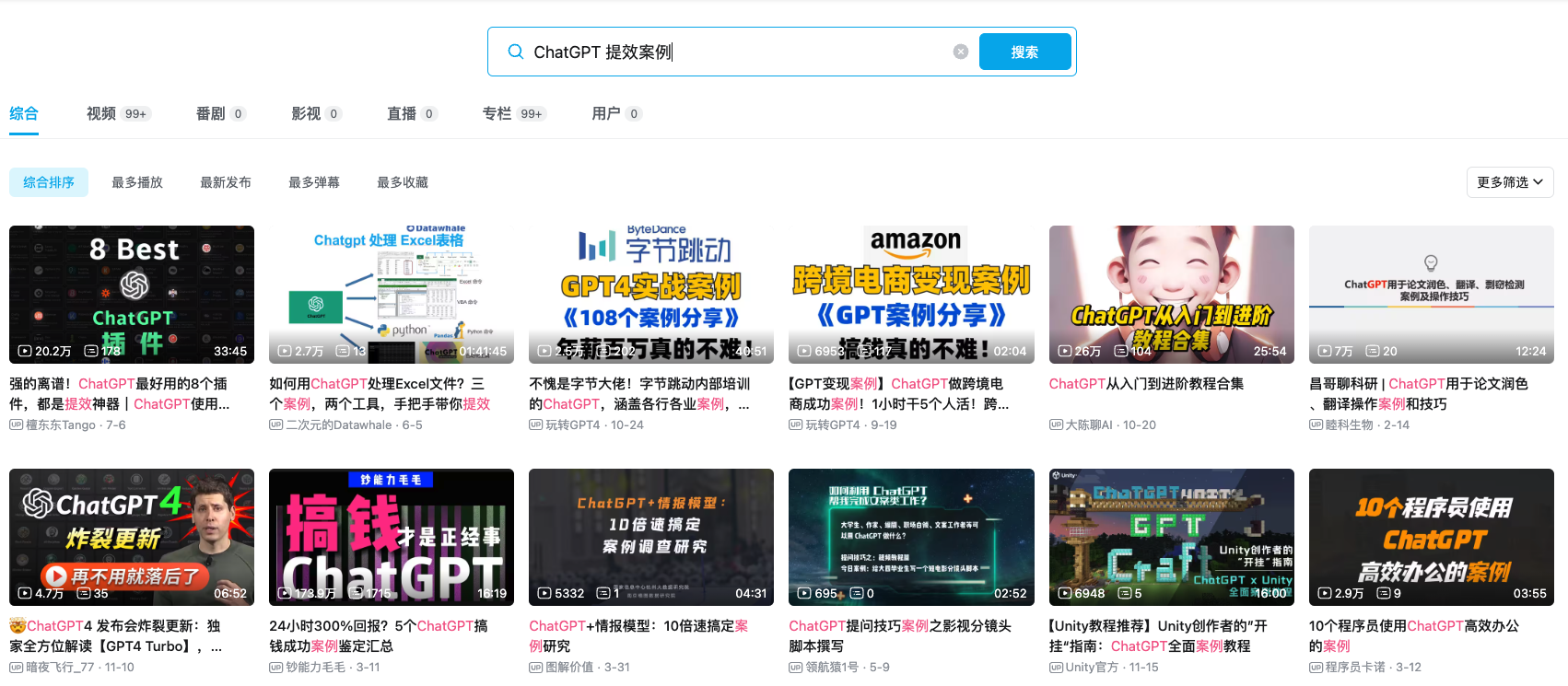Open title 24小时300%回报 5个ChatGPT搞钱
Screen dimensions: 1568x686
pyautogui.click(x=379, y=636)
